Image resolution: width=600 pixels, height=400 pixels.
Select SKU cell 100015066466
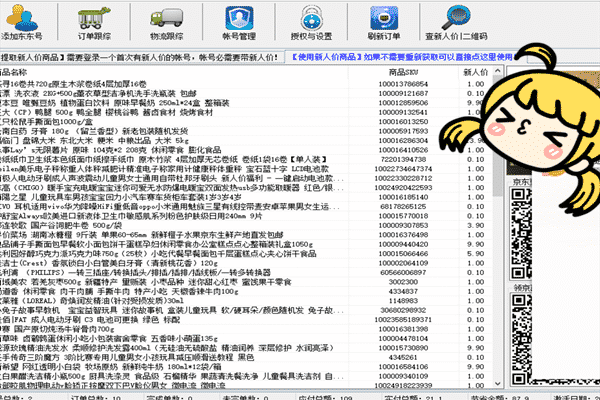pyautogui.click(x=403, y=253)
